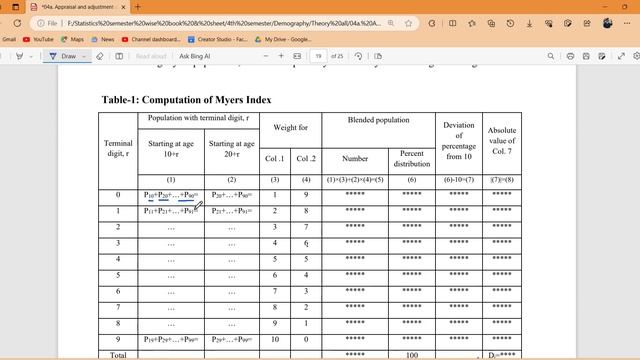The width and height of the screenshot is (640, 360).
Task: Select the Highlight tool in PDF toolbar
Action: 19,56
